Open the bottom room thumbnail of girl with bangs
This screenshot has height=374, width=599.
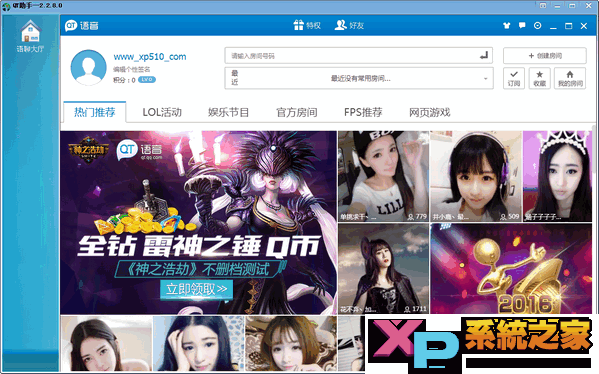(x=291, y=343)
